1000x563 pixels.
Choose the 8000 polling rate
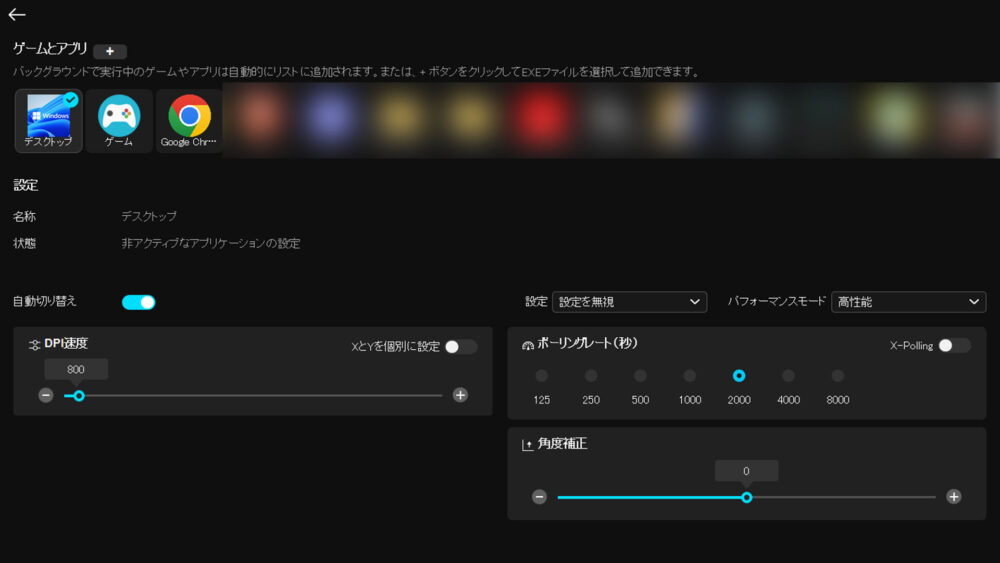click(838, 376)
